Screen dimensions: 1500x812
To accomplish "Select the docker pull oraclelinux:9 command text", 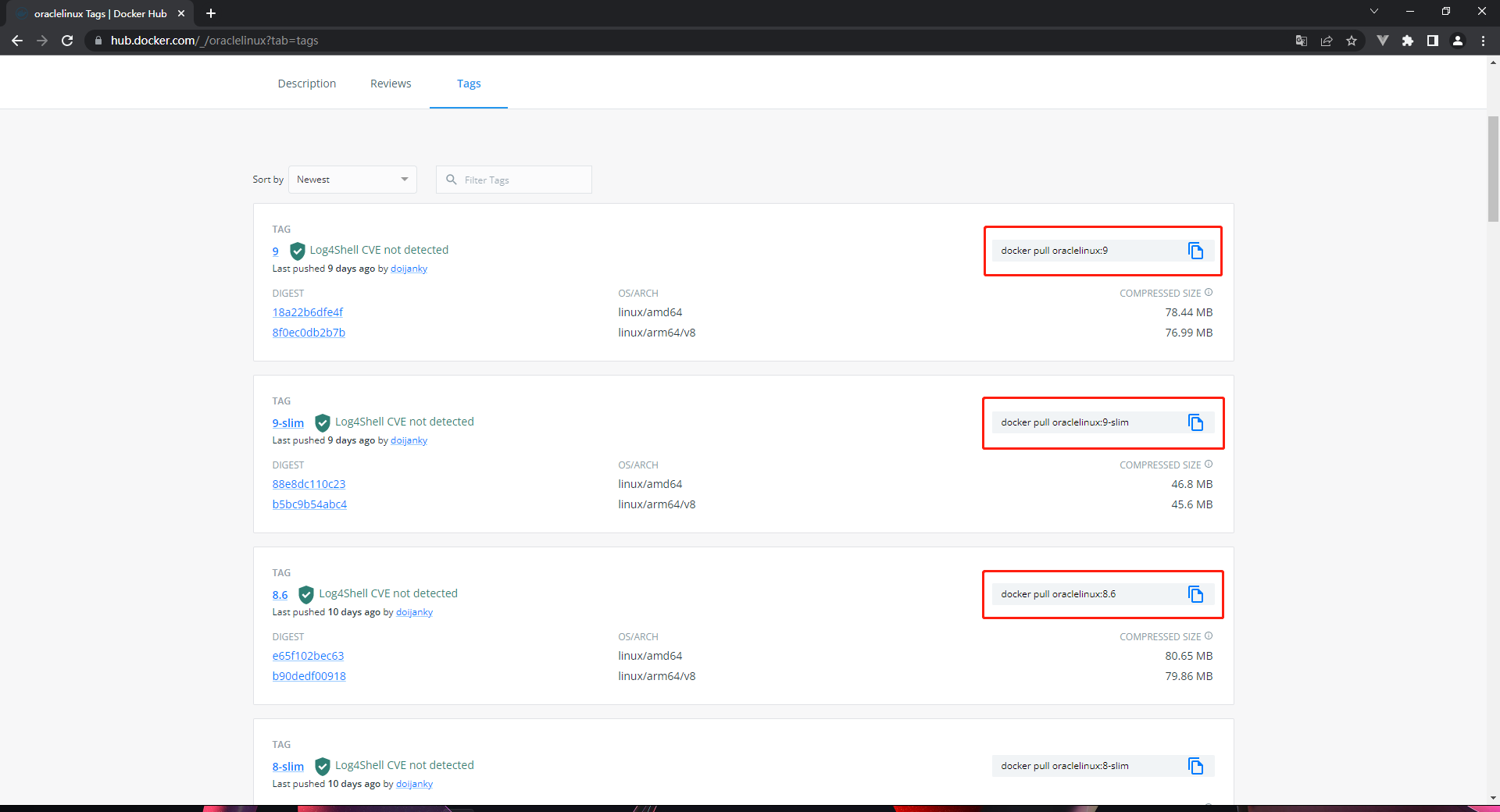I will pyautogui.click(x=1054, y=251).
